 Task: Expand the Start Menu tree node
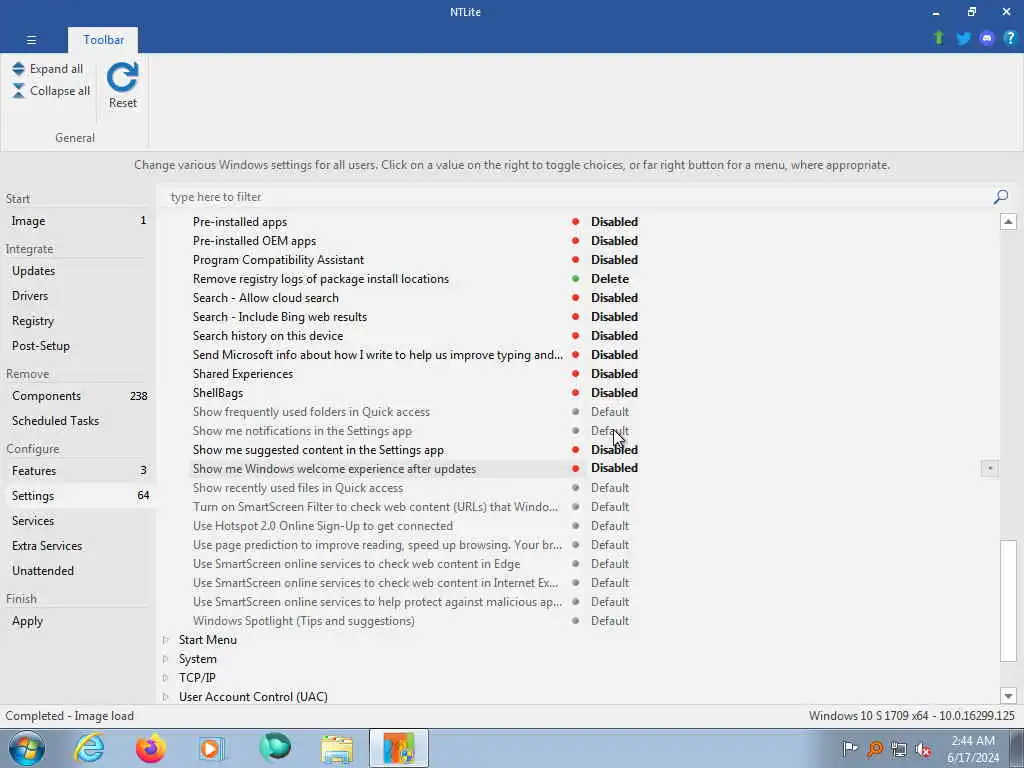point(166,640)
